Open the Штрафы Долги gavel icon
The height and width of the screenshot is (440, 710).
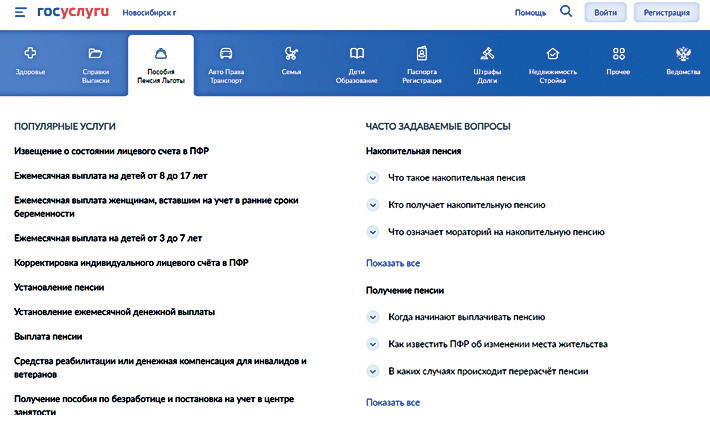click(487, 53)
